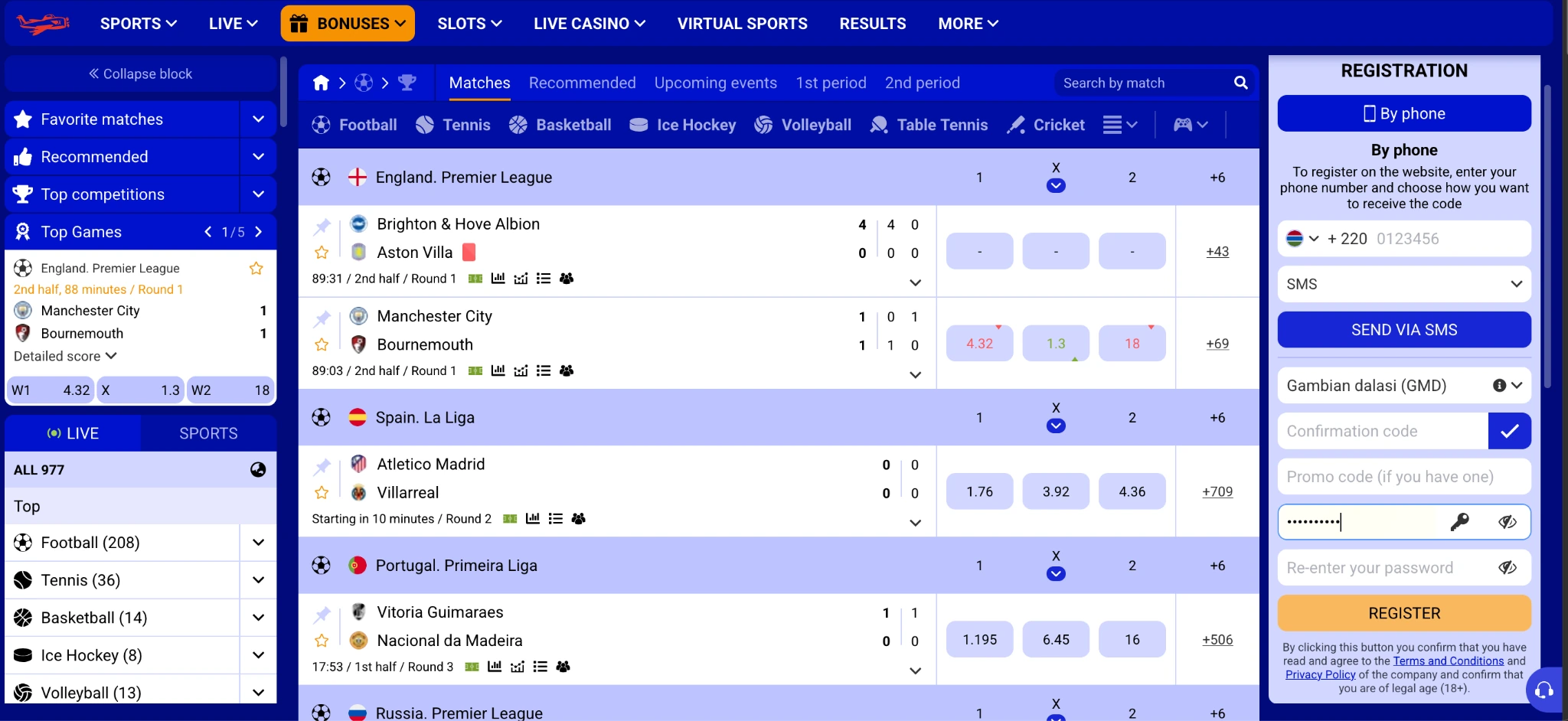Image resolution: width=1568 pixels, height=721 pixels.
Task: Favorite the Vitoria Guimaraes match star
Action: click(322, 641)
